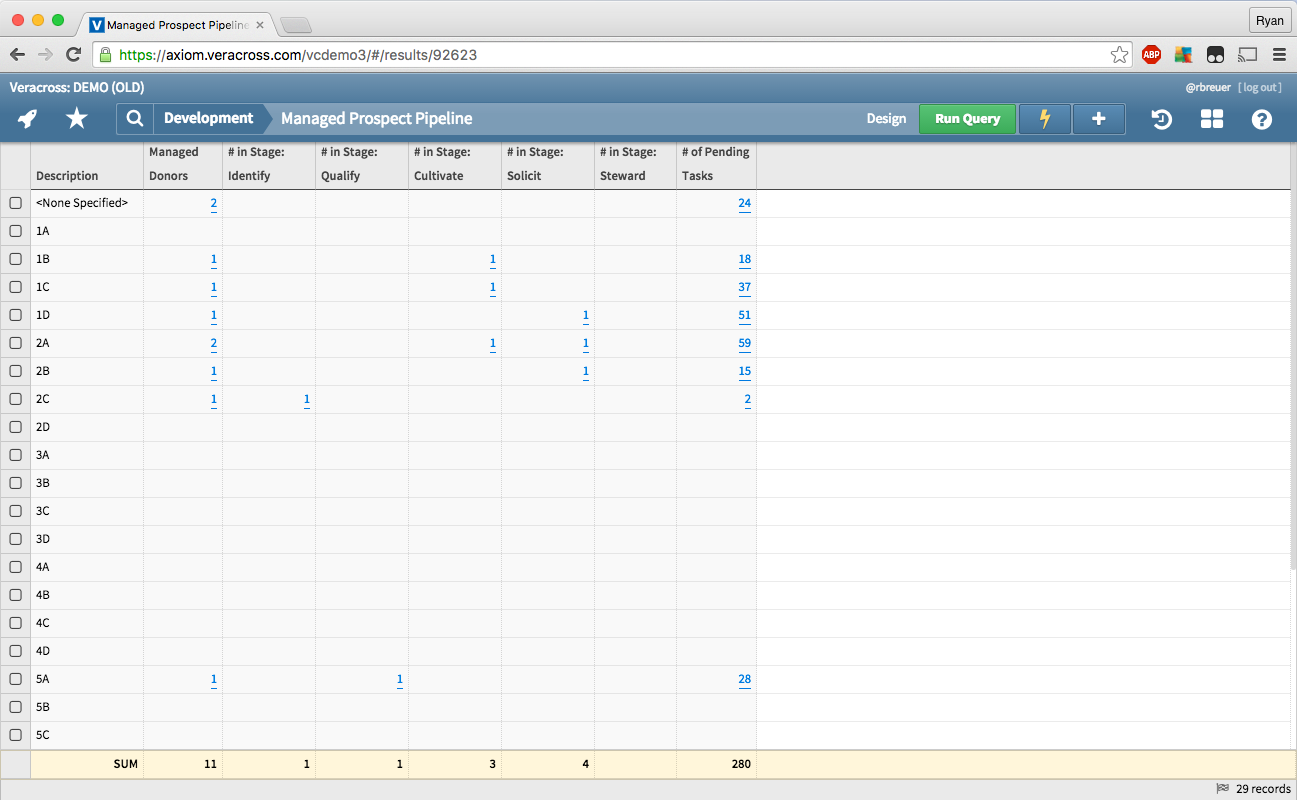Click the flag icon beside 29 records
This screenshot has height=800, width=1297.
coord(1222,788)
